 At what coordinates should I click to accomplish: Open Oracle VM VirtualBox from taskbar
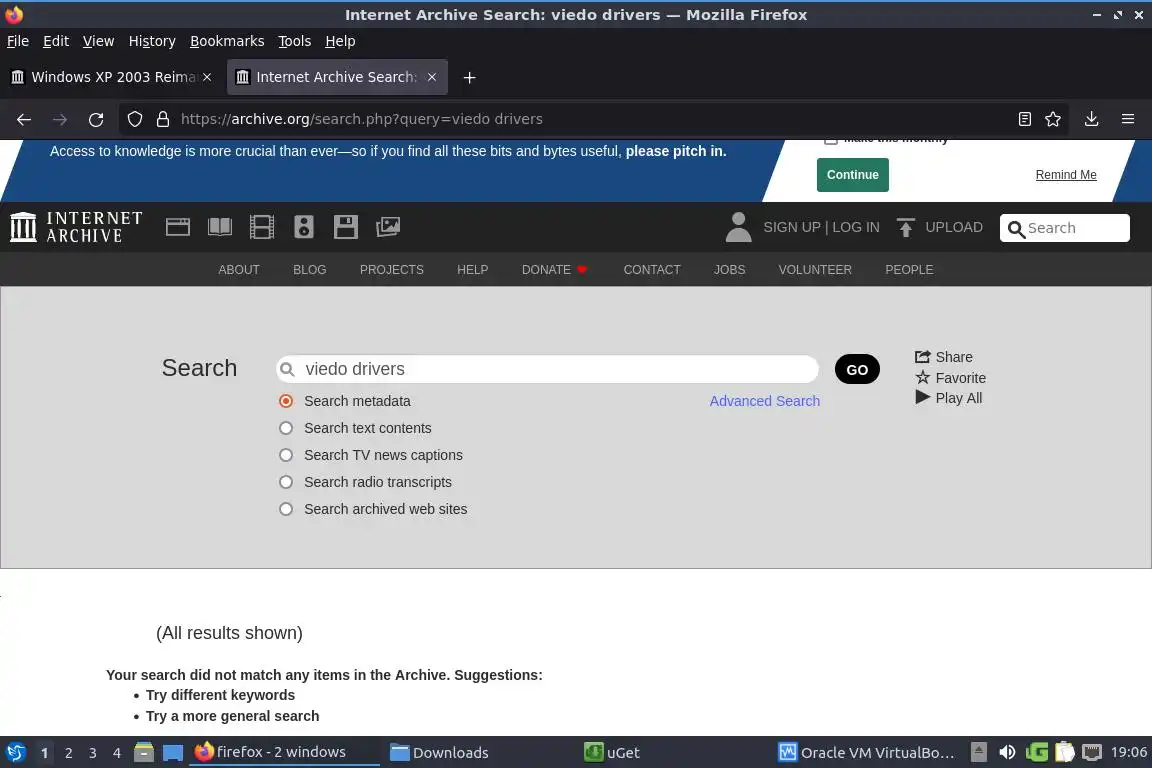(867, 753)
